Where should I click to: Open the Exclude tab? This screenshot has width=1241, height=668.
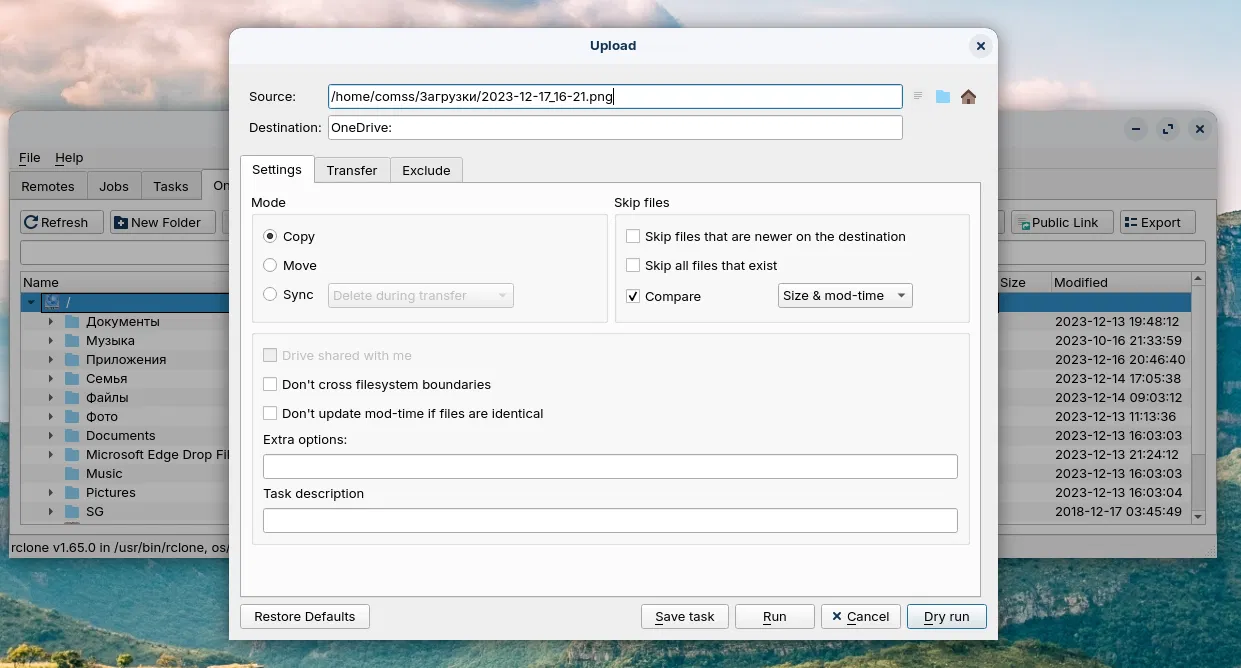point(426,170)
